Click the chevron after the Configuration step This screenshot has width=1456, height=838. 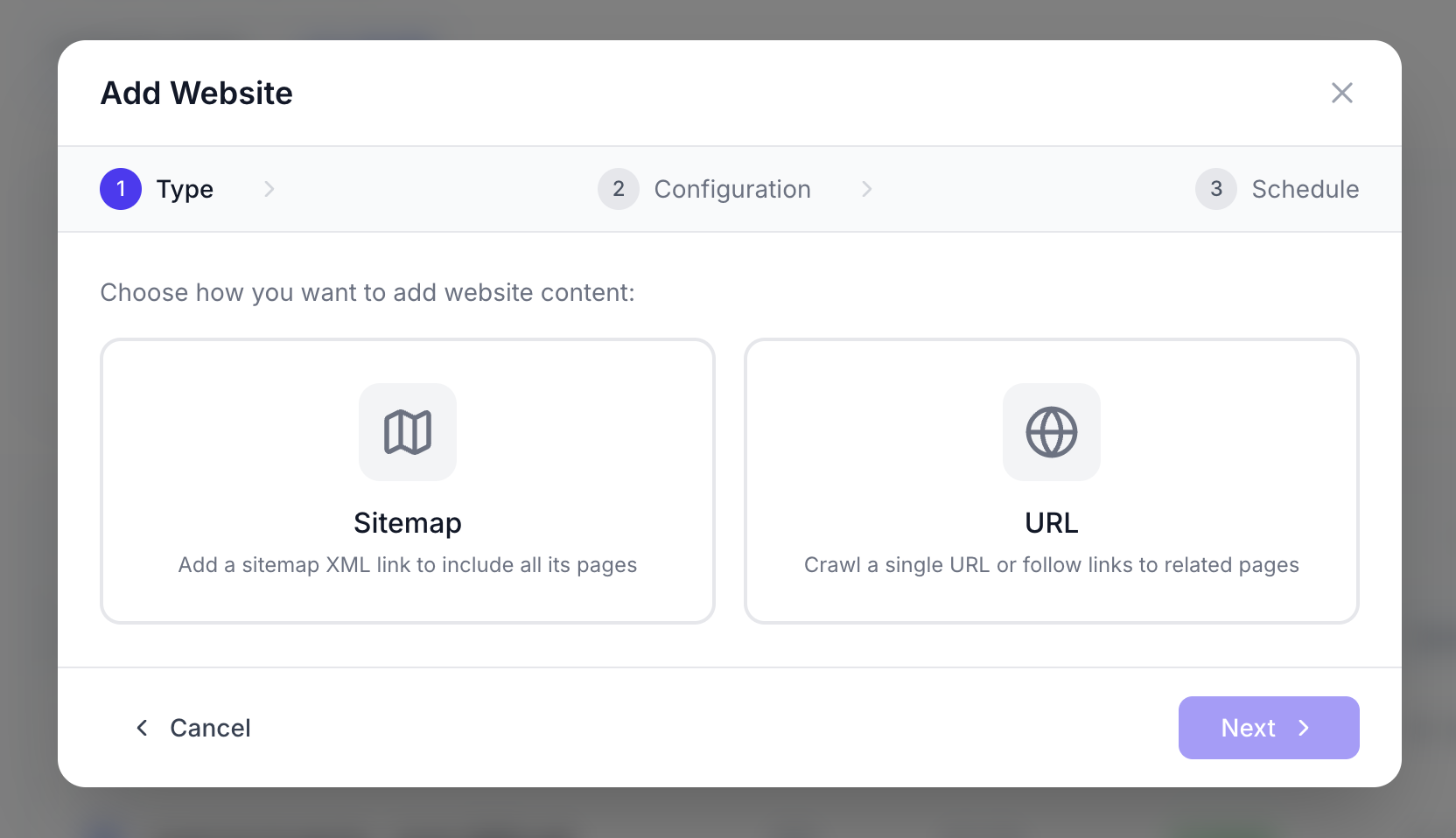coord(866,189)
